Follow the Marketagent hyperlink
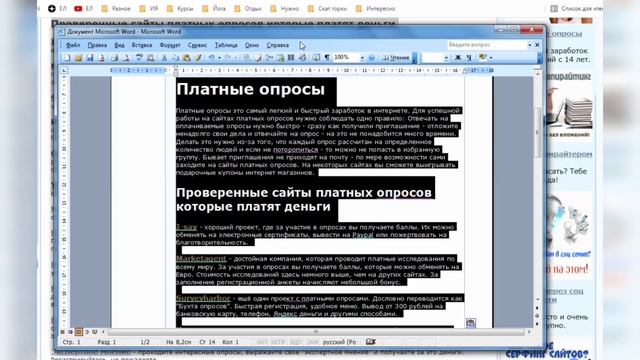 201,259
